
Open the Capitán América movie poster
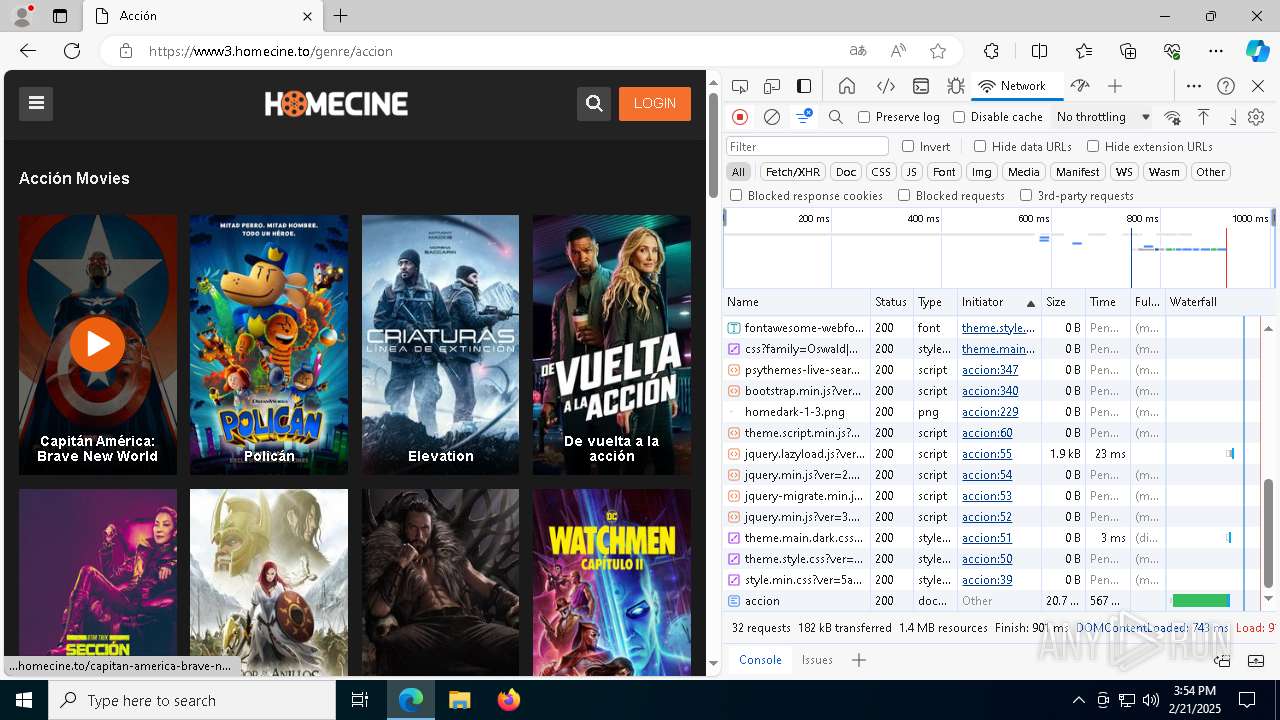(x=98, y=344)
